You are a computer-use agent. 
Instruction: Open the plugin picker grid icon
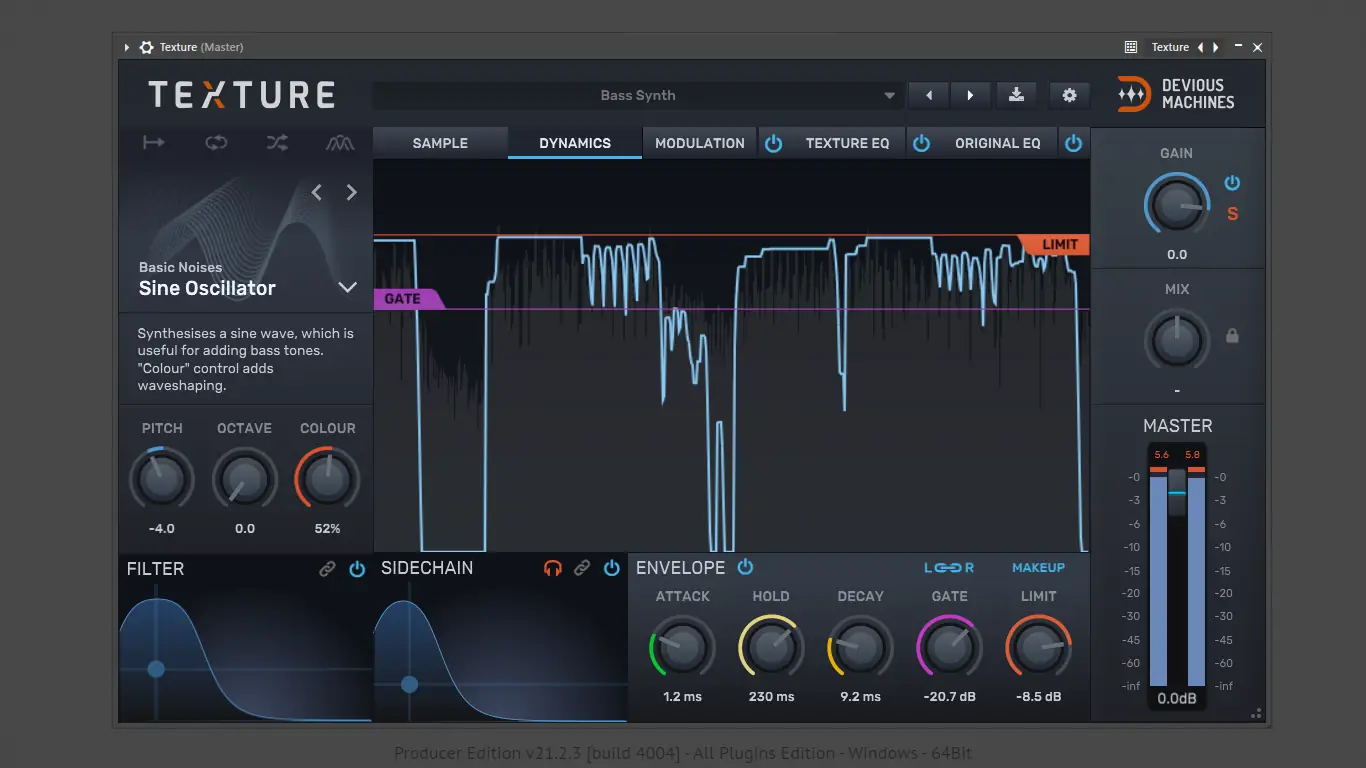1131,47
